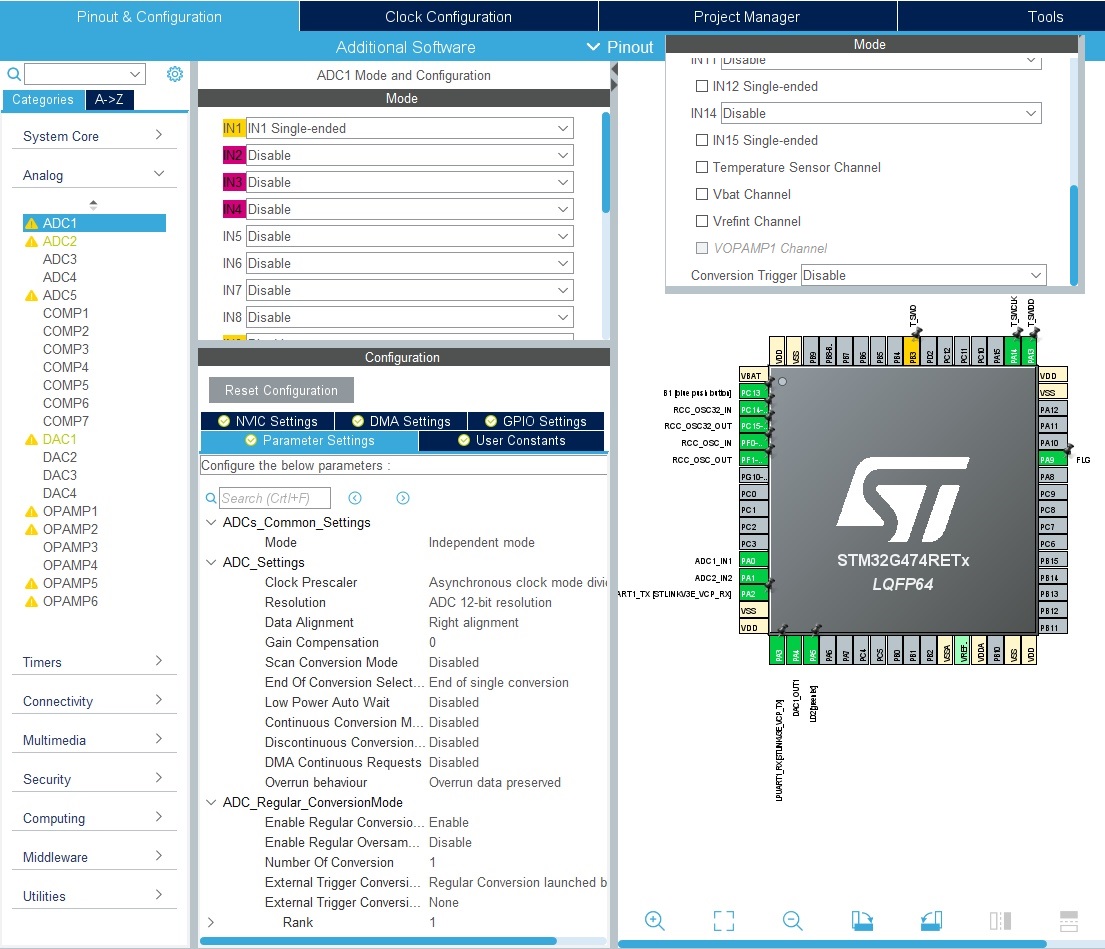The image size is (1105, 949).
Task: Open the IN5 Disable dropdown
Action: (x=409, y=236)
